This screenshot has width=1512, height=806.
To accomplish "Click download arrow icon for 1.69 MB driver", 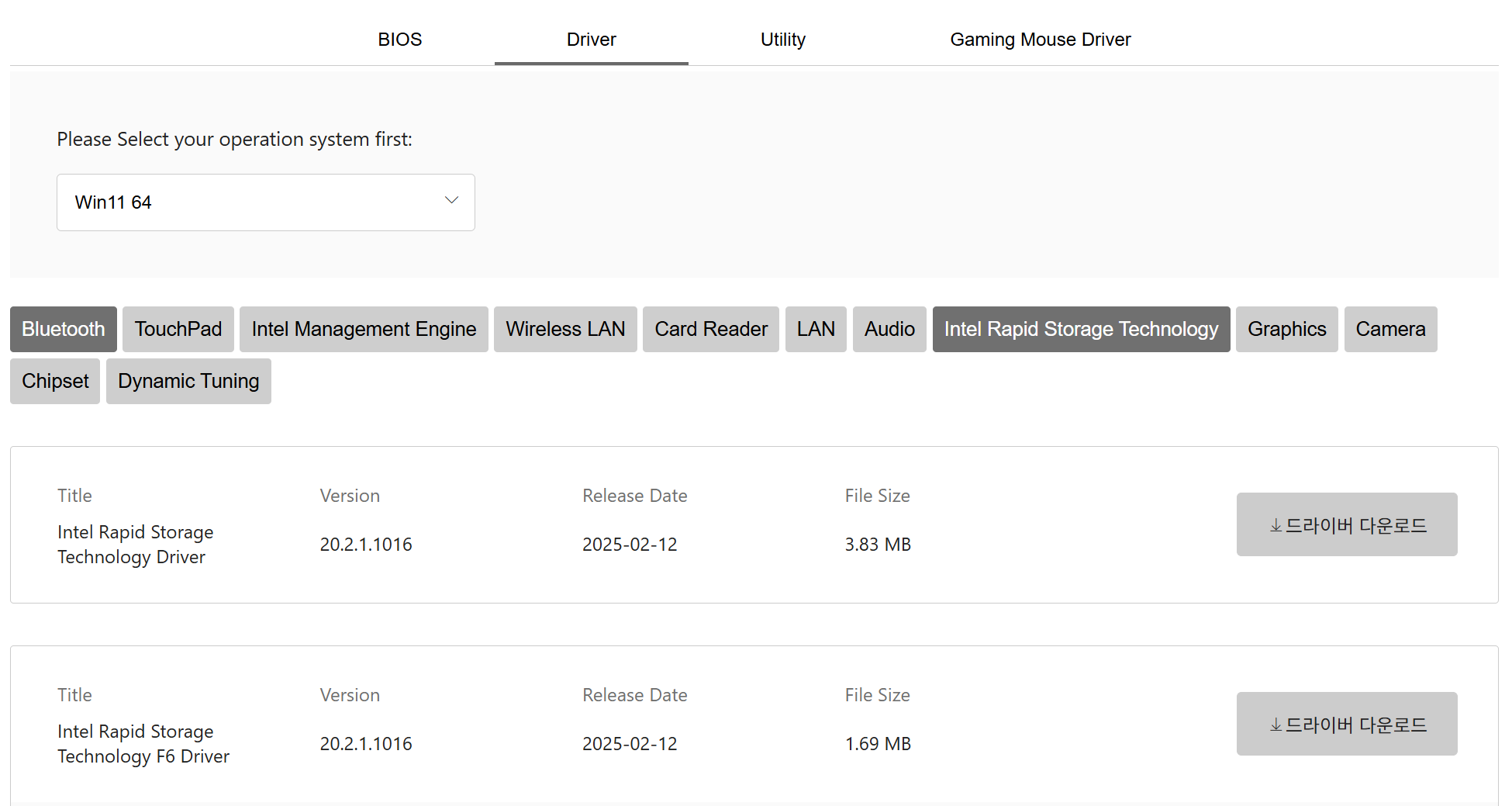I will coord(1276,725).
